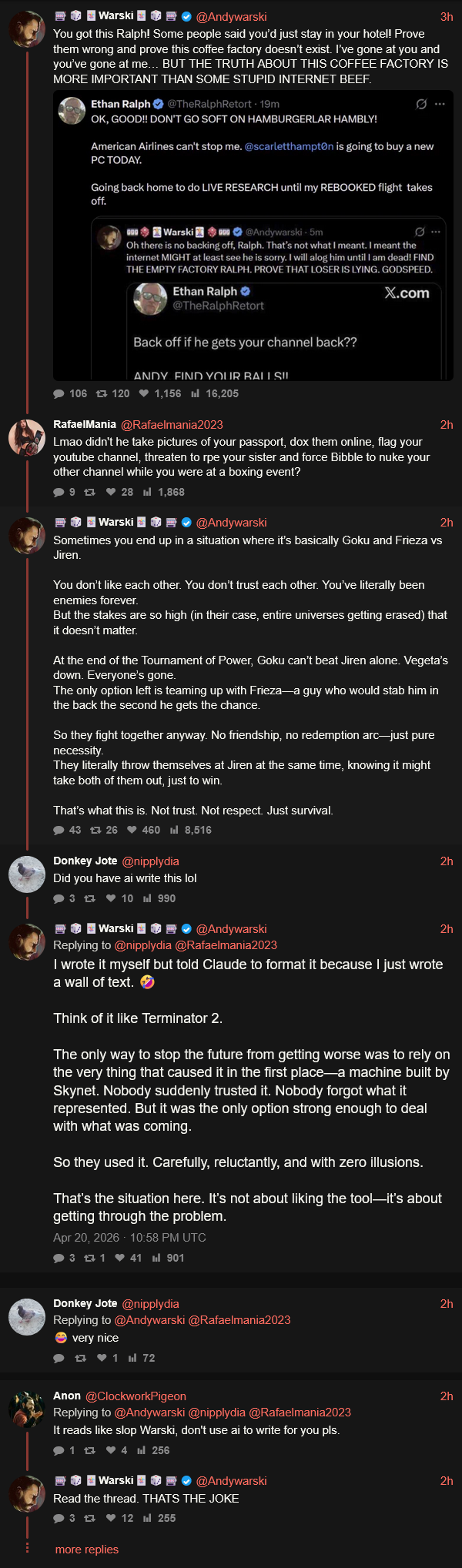Like RafaelMania's reply with 28 likes
The image size is (462, 1568).
(119, 492)
